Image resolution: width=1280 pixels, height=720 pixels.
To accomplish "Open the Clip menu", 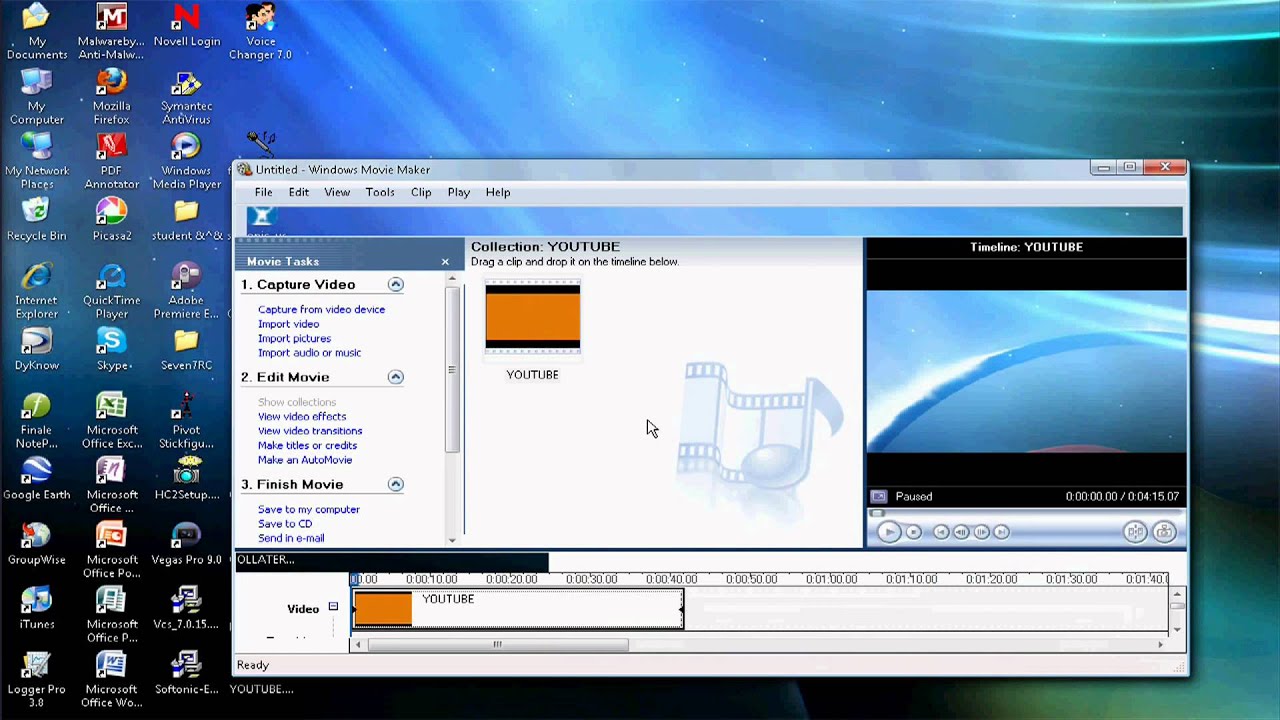I will point(421,192).
